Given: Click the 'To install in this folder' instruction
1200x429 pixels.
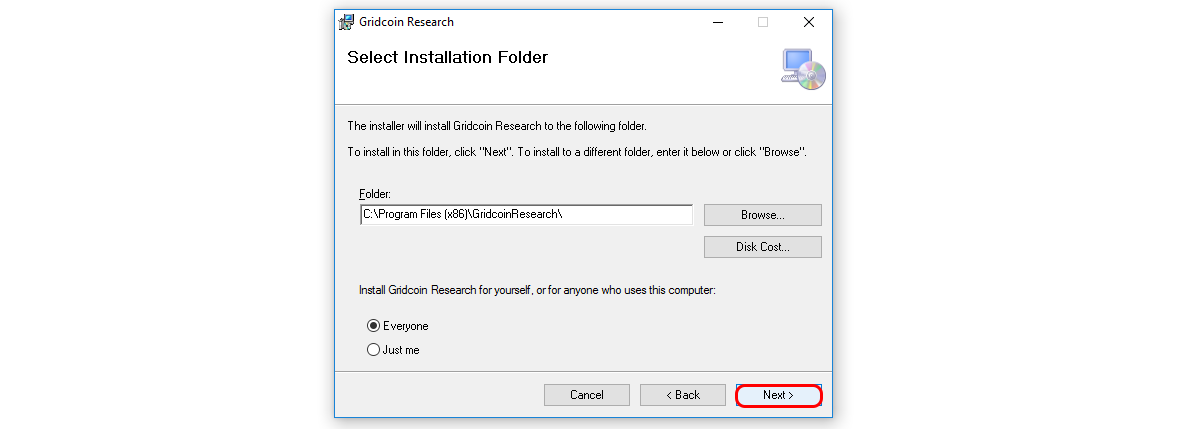Looking at the screenshot, I should (x=576, y=152).
